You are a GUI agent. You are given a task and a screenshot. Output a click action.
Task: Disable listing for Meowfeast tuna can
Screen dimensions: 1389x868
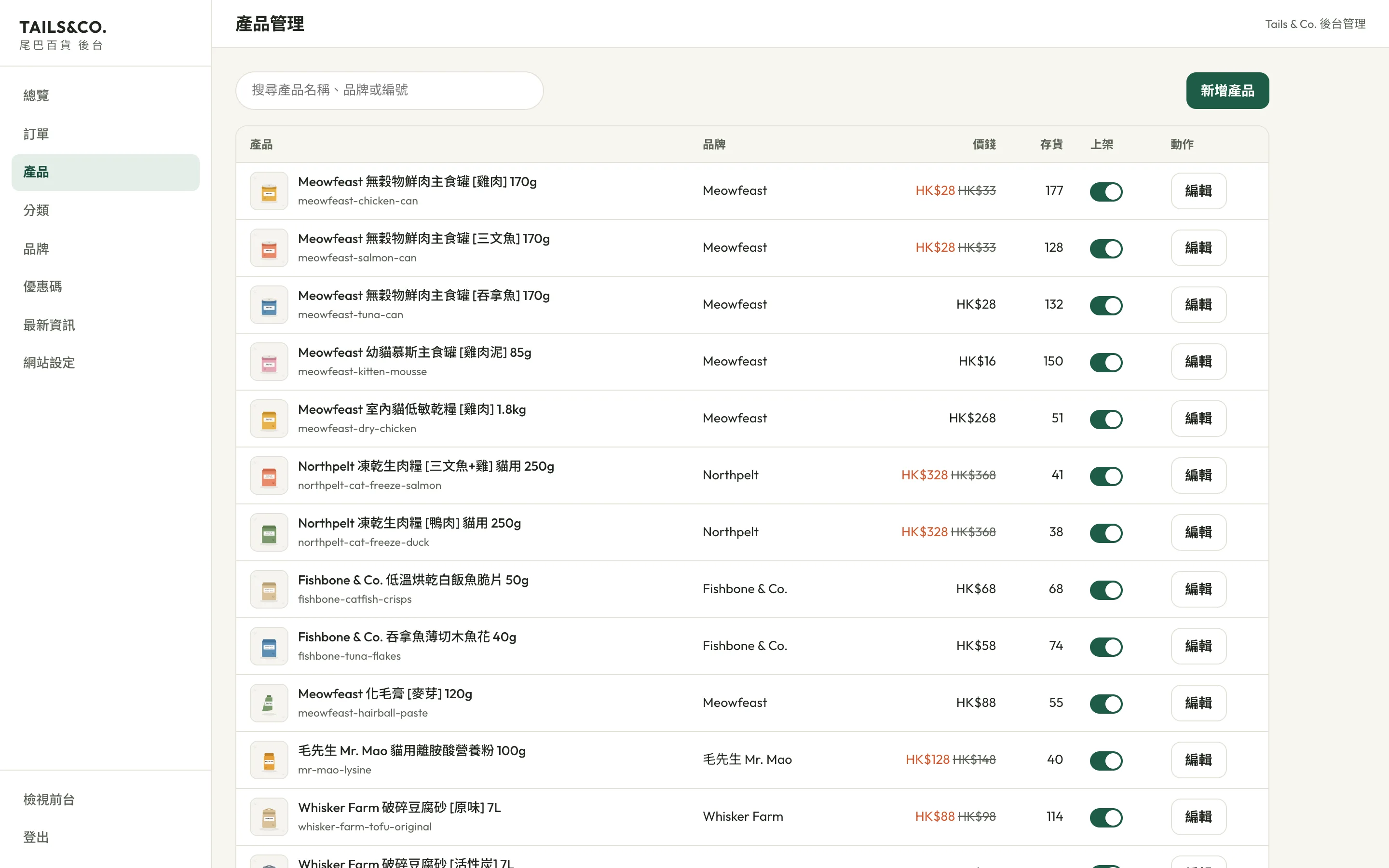[x=1105, y=305]
